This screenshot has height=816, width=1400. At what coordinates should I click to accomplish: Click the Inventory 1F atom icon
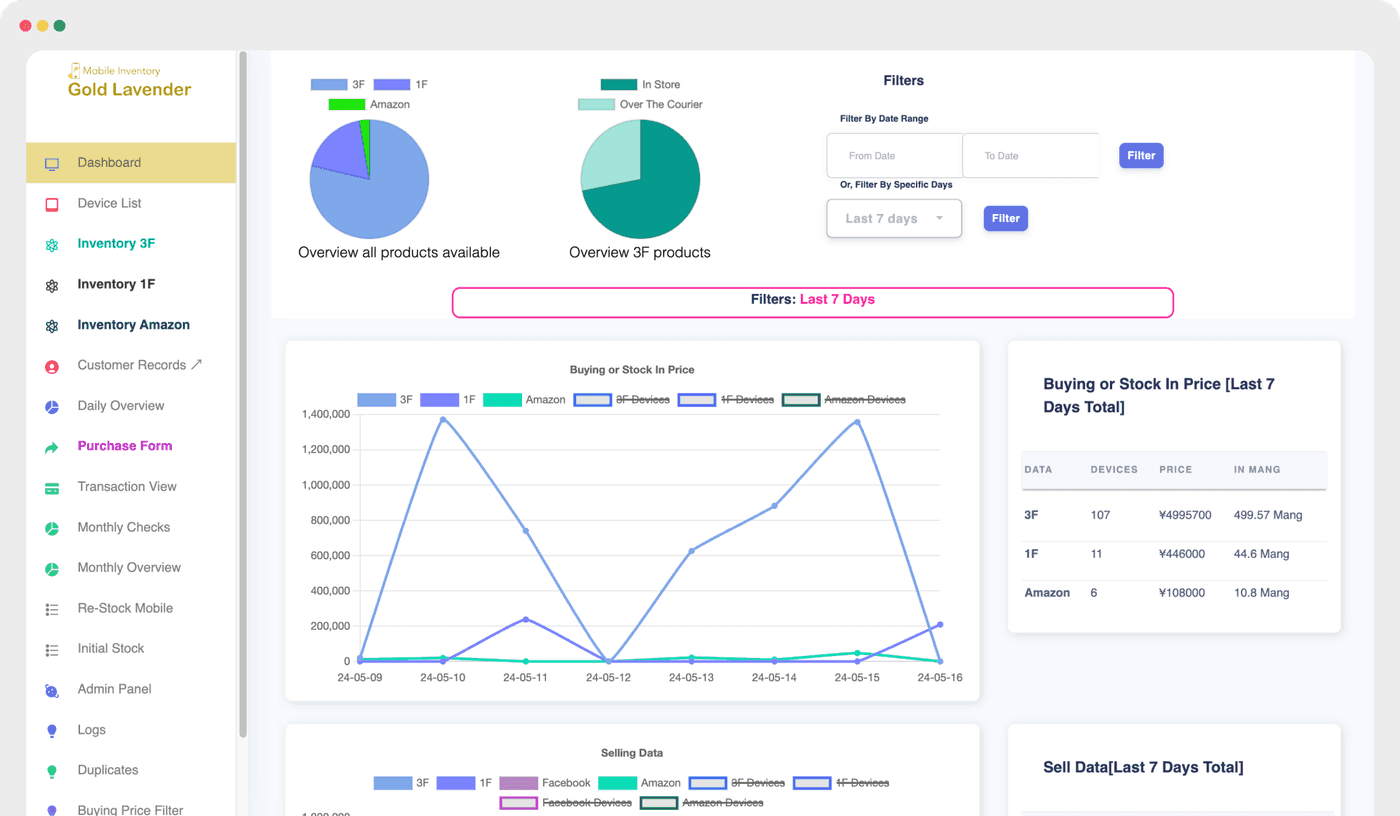pyautogui.click(x=52, y=285)
